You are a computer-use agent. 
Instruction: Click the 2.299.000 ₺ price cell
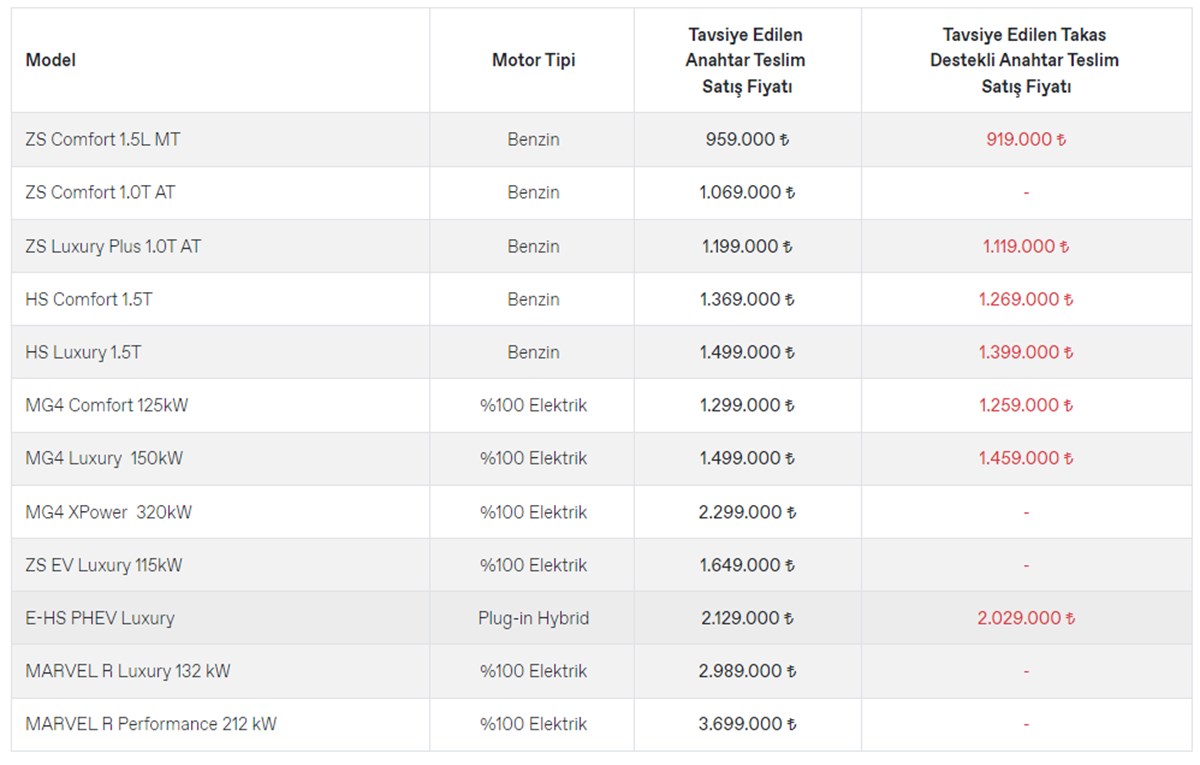[x=748, y=512]
